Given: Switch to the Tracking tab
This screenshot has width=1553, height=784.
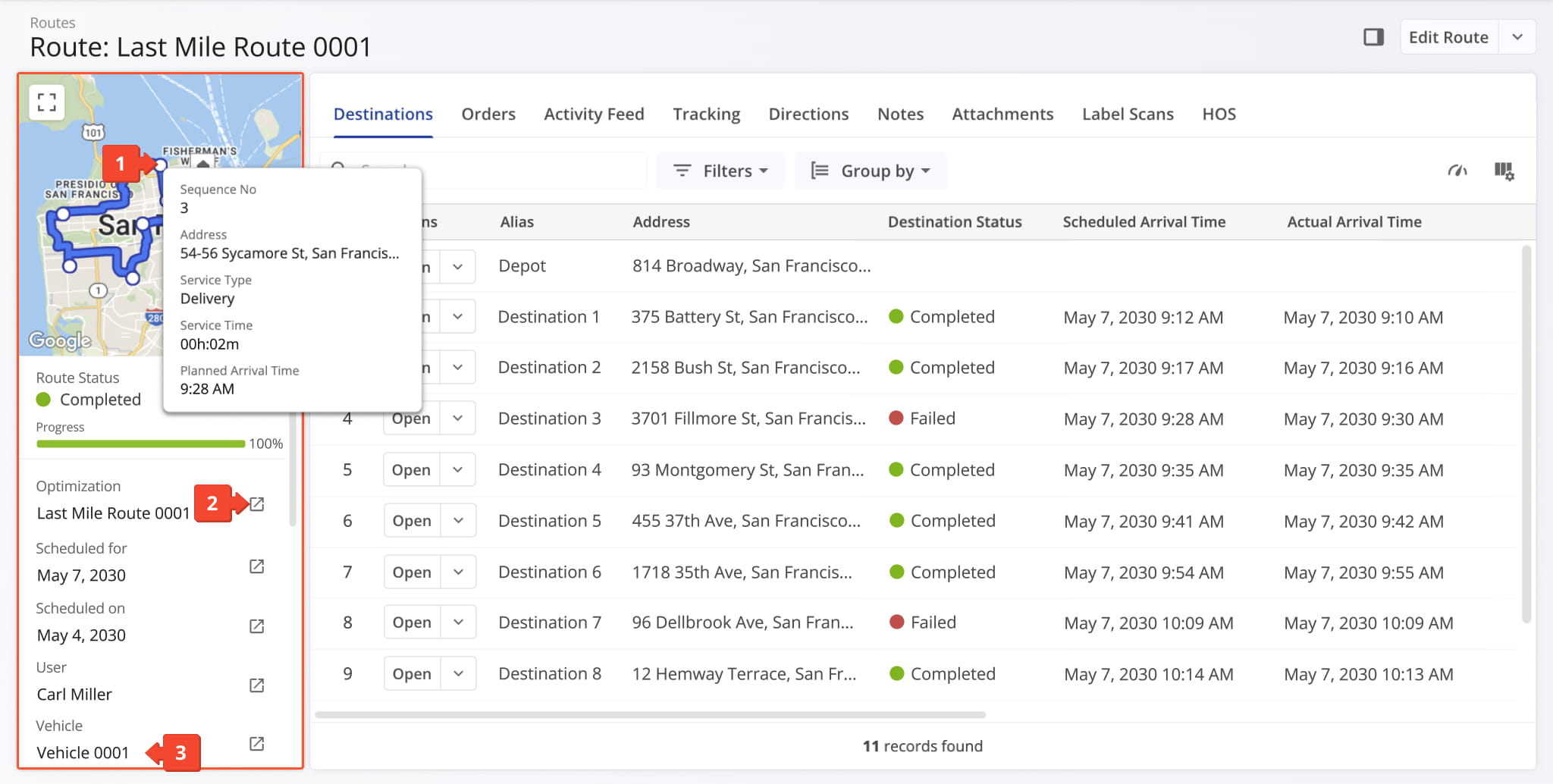Looking at the screenshot, I should 706,114.
